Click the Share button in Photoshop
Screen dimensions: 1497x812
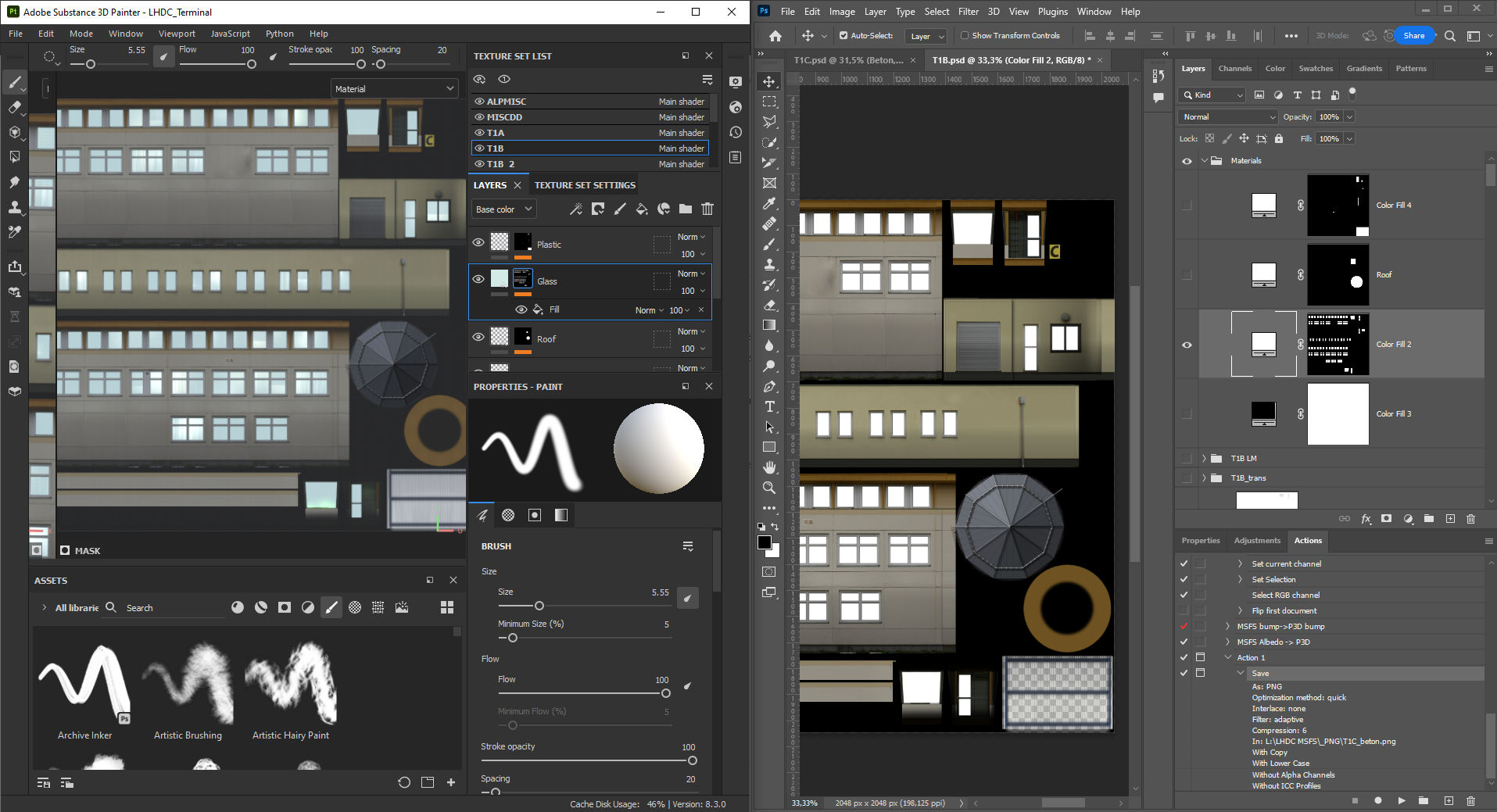coord(1413,36)
